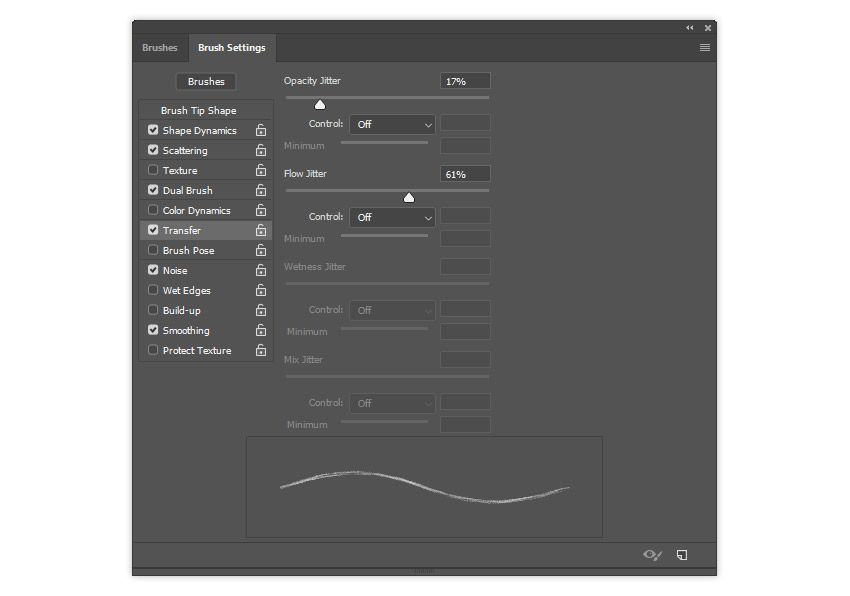Image resolution: width=850 pixels, height=596 pixels.
Task: Toggle lock for Smoothing
Action: click(x=261, y=330)
